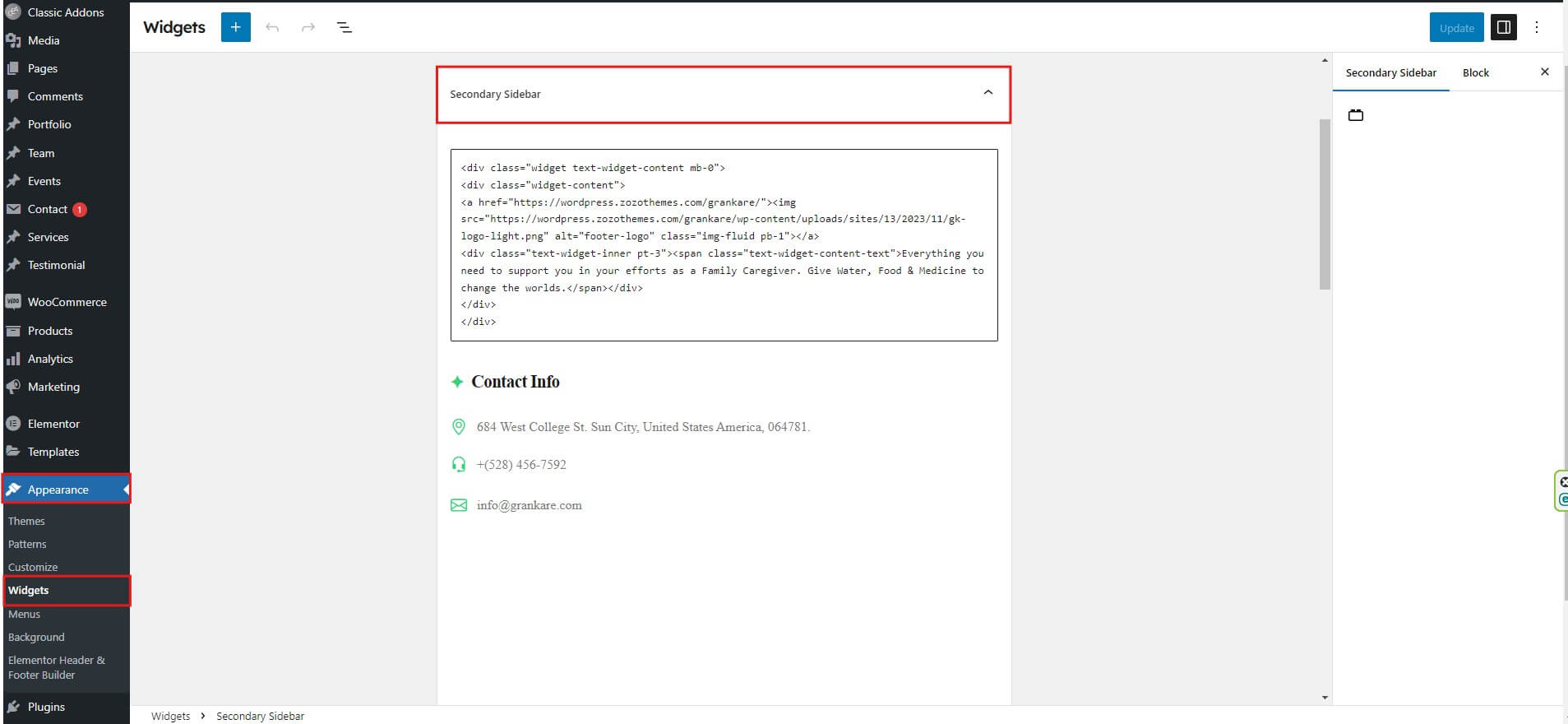Open Contact menu with notification badge
This screenshot has width=1568, height=724.
[48, 209]
